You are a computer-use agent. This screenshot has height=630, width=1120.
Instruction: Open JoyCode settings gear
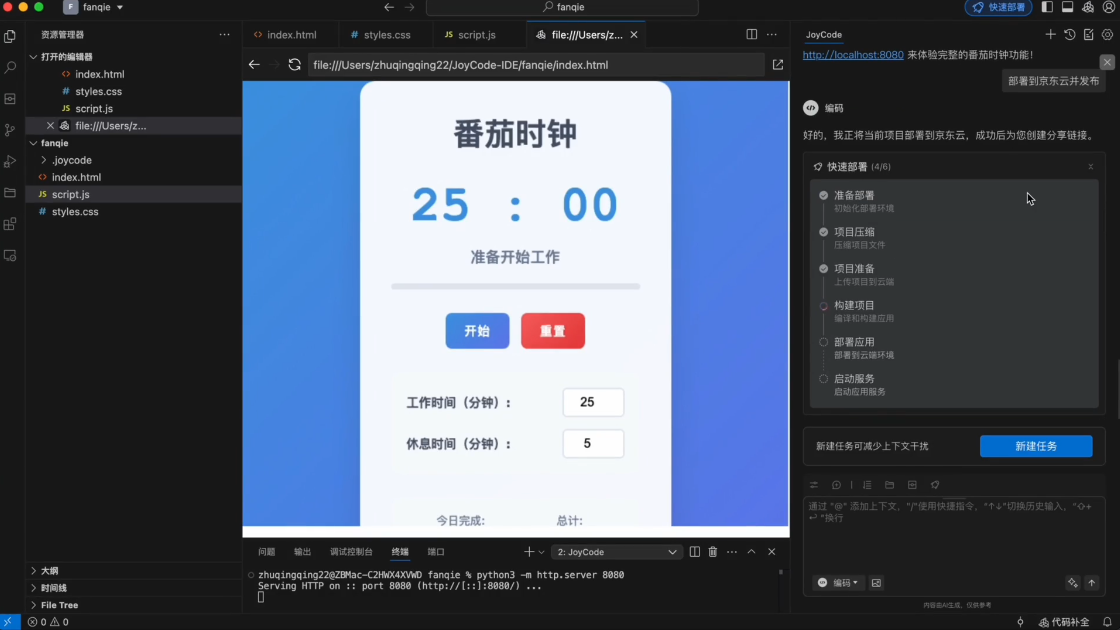coord(1107,34)
